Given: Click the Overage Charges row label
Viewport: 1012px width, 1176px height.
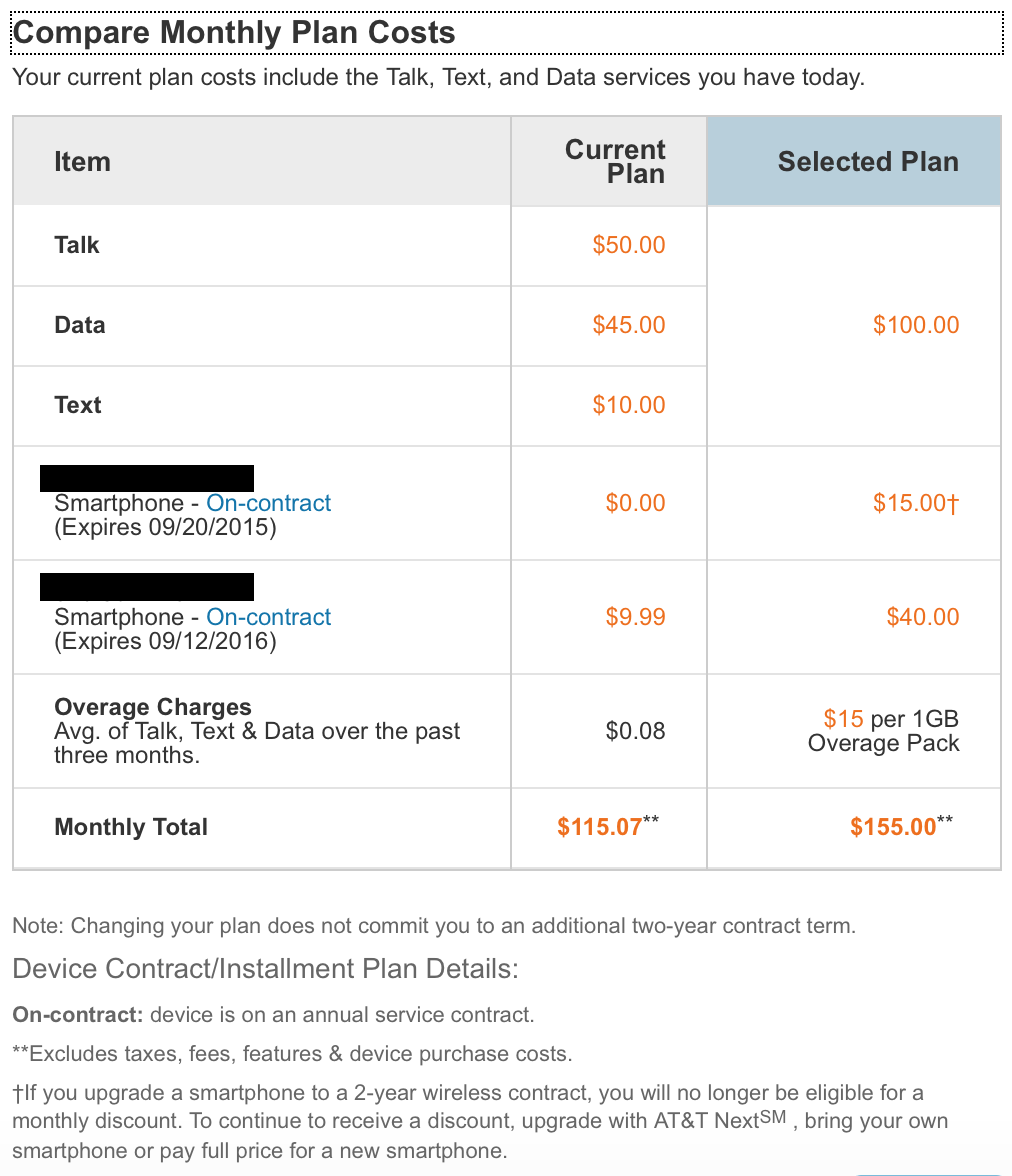Looking at the screenshot, I should click(153, 706).
